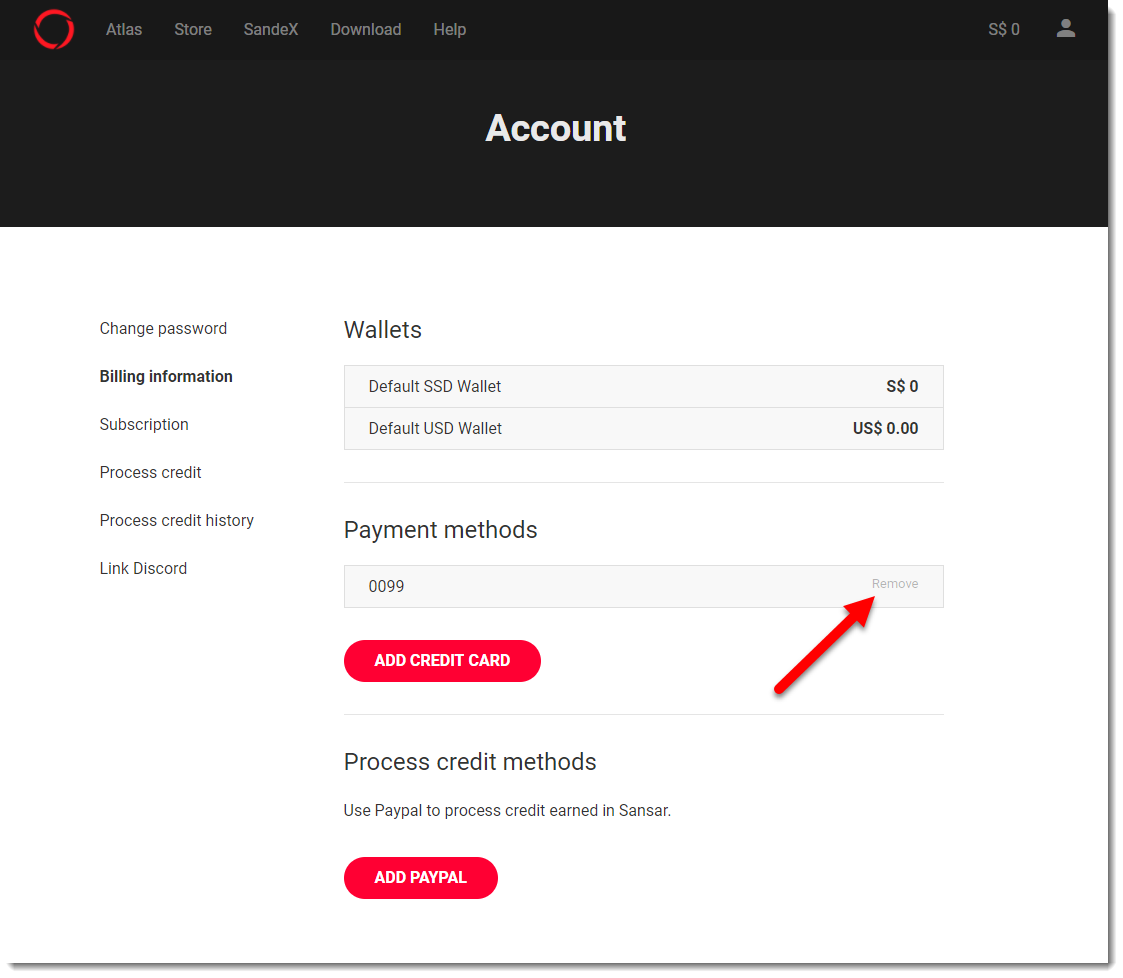Open the Atlas page from navbar
Screen dimensions: 1123x978
[x=124, y=30]
